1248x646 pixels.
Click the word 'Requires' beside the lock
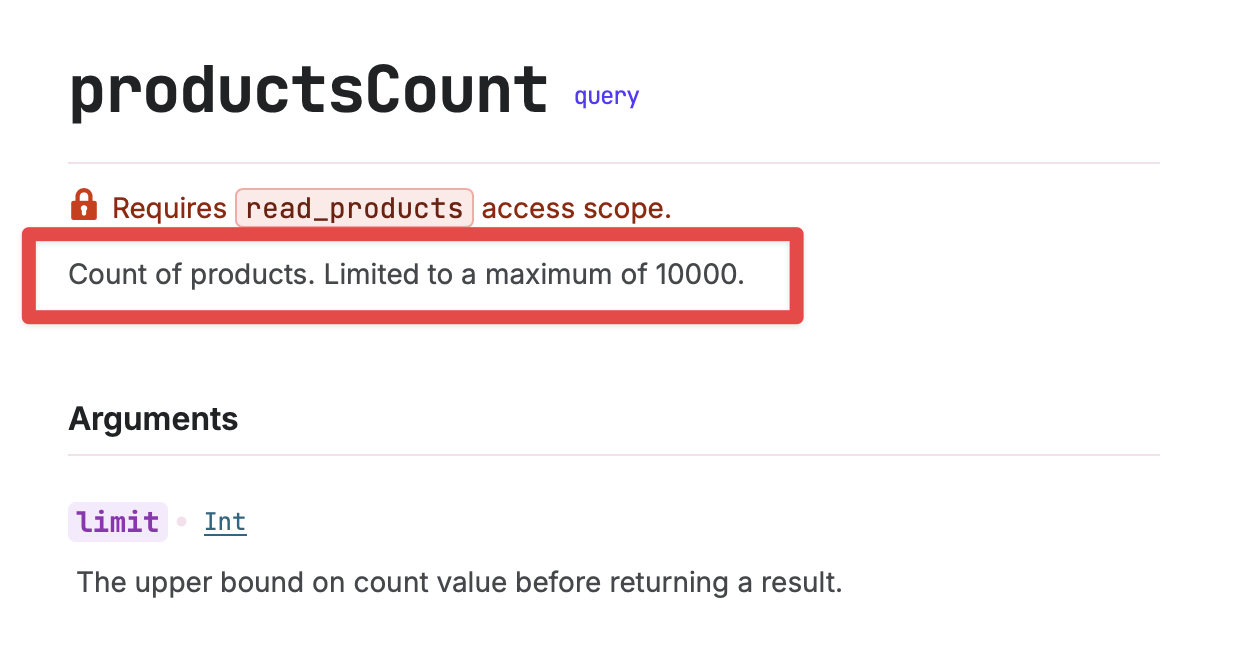[x=169, y=208]
